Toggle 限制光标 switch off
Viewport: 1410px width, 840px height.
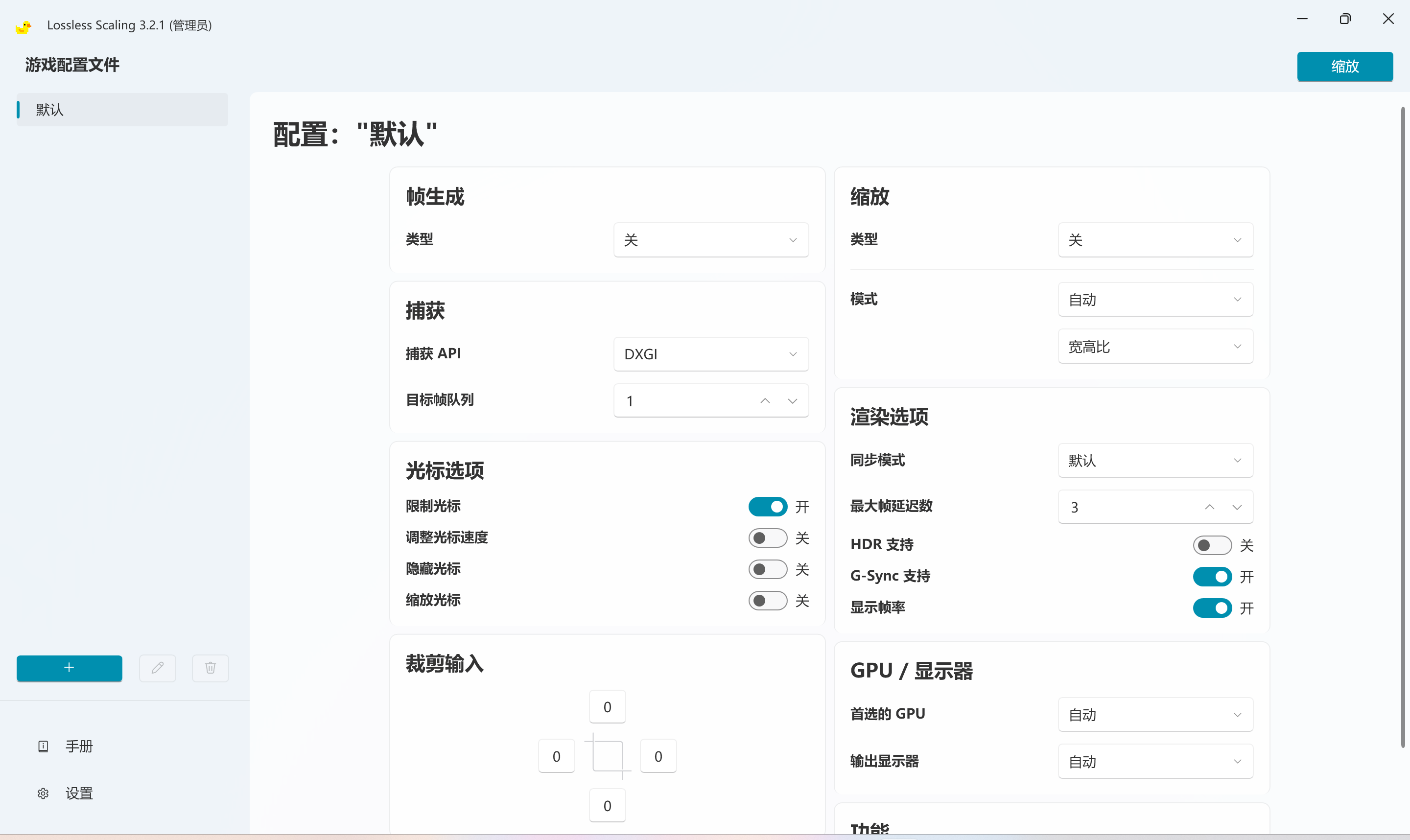coord(768,507)
